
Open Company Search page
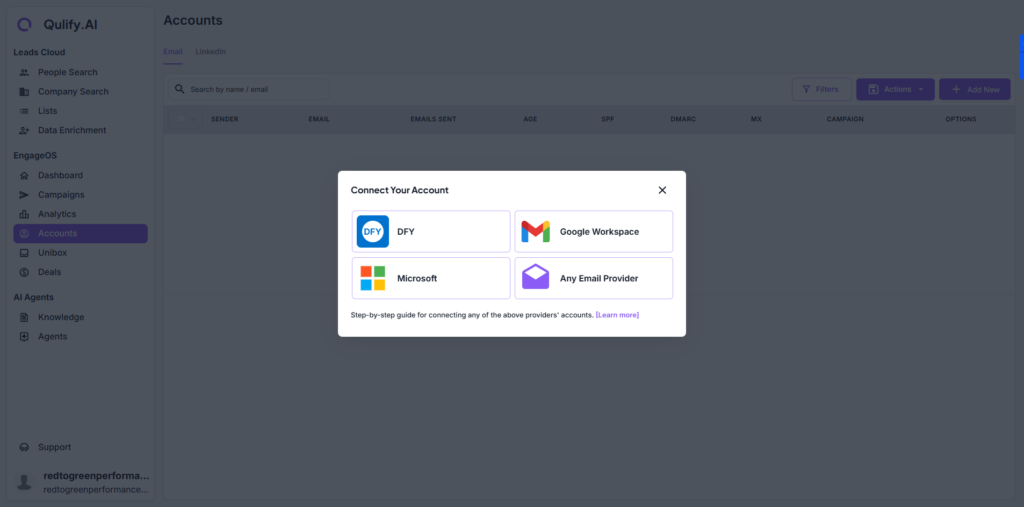click(80, 91)
